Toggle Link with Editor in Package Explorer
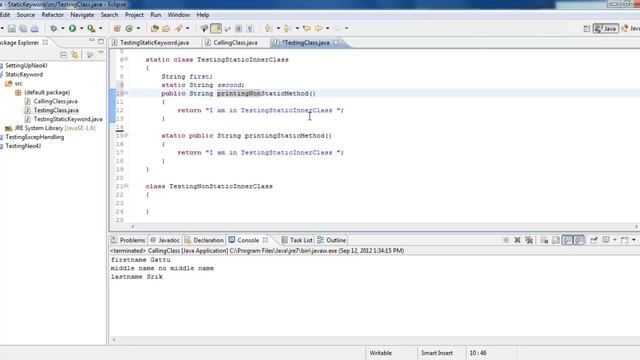 [x=75, y=54]
